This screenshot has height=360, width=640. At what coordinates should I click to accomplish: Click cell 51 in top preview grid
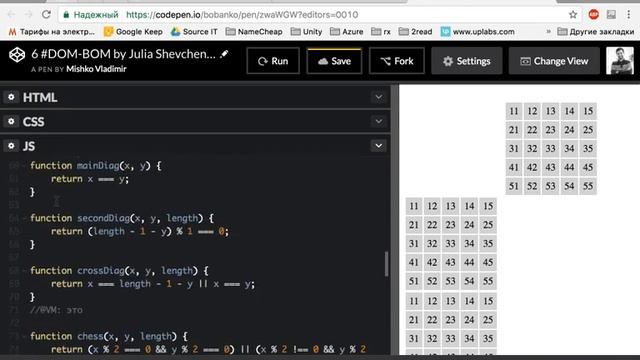pyautogui.click(x=514, y=186)
